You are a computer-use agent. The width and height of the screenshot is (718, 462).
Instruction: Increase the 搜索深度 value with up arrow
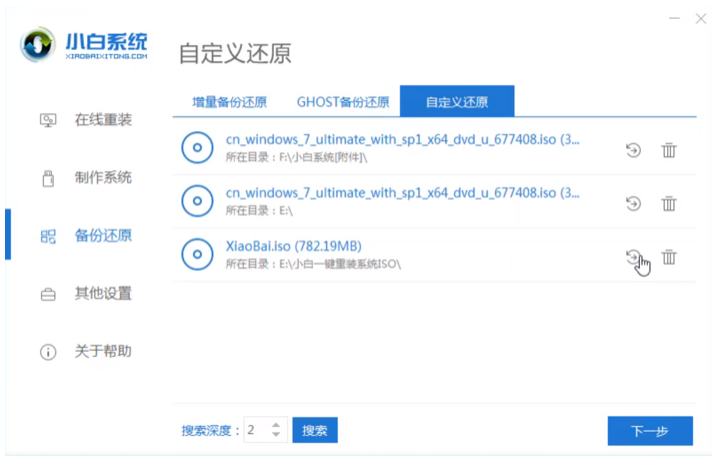click(x=276, y=425)
